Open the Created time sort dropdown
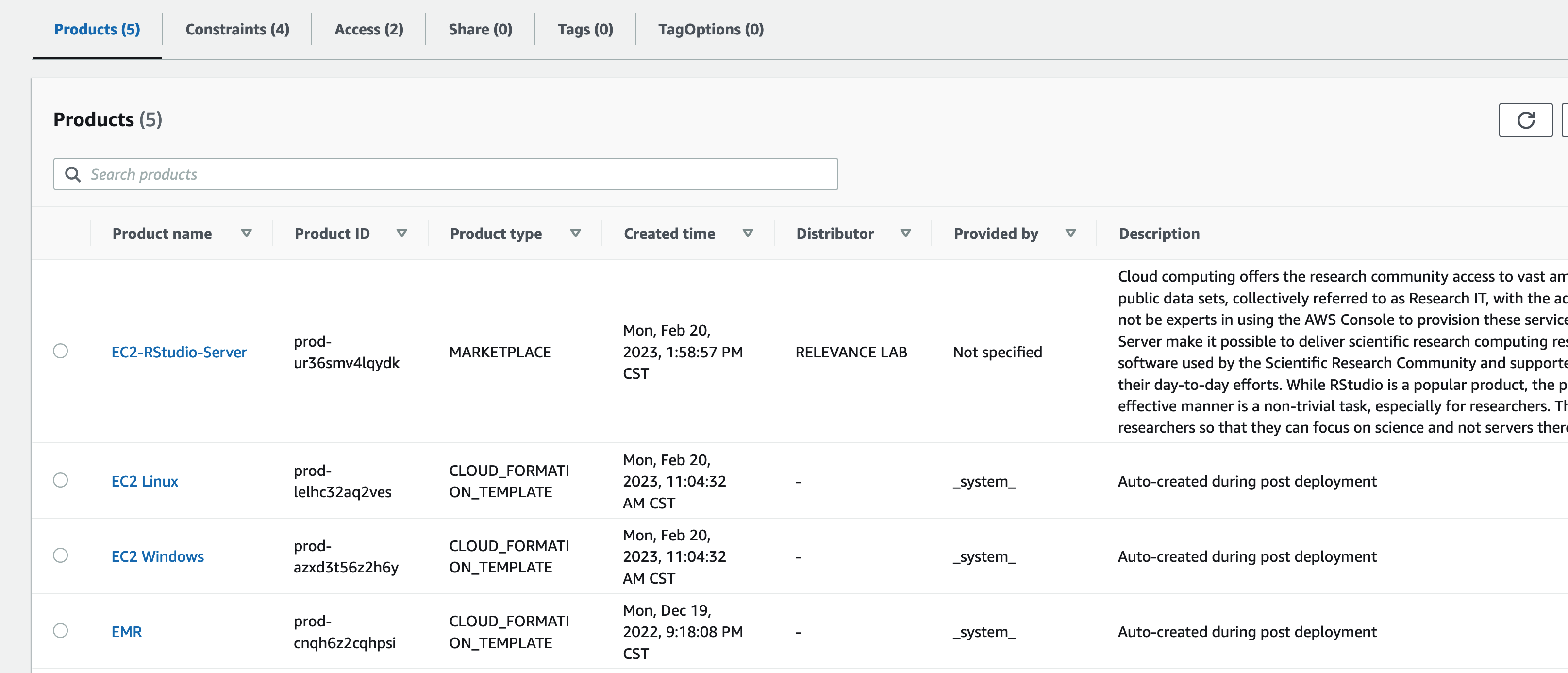1568x673 pixels. [748, 233]
